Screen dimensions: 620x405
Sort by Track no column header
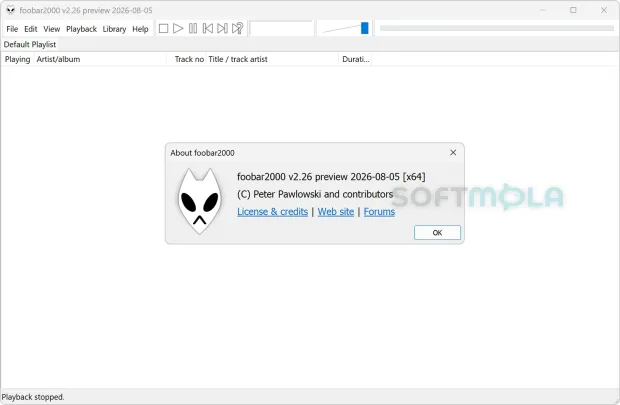pyautogui.click(x=187, y=59)
